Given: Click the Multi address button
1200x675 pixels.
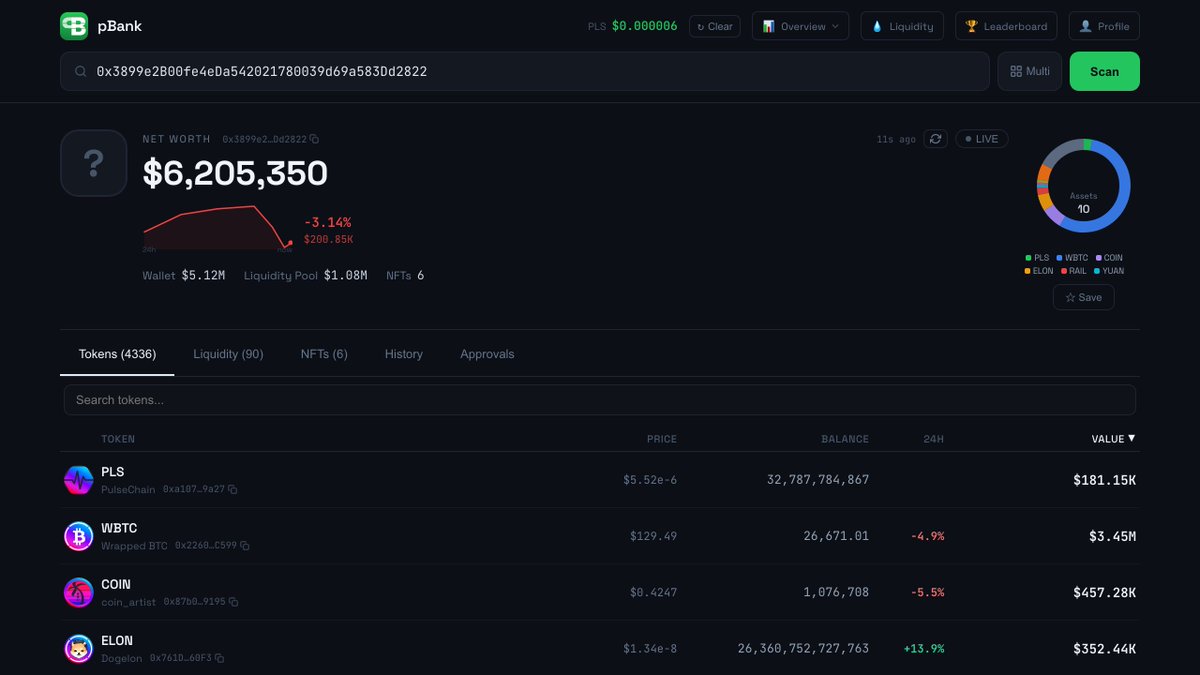Looking at the screenshot, I should click(1029, 72).
